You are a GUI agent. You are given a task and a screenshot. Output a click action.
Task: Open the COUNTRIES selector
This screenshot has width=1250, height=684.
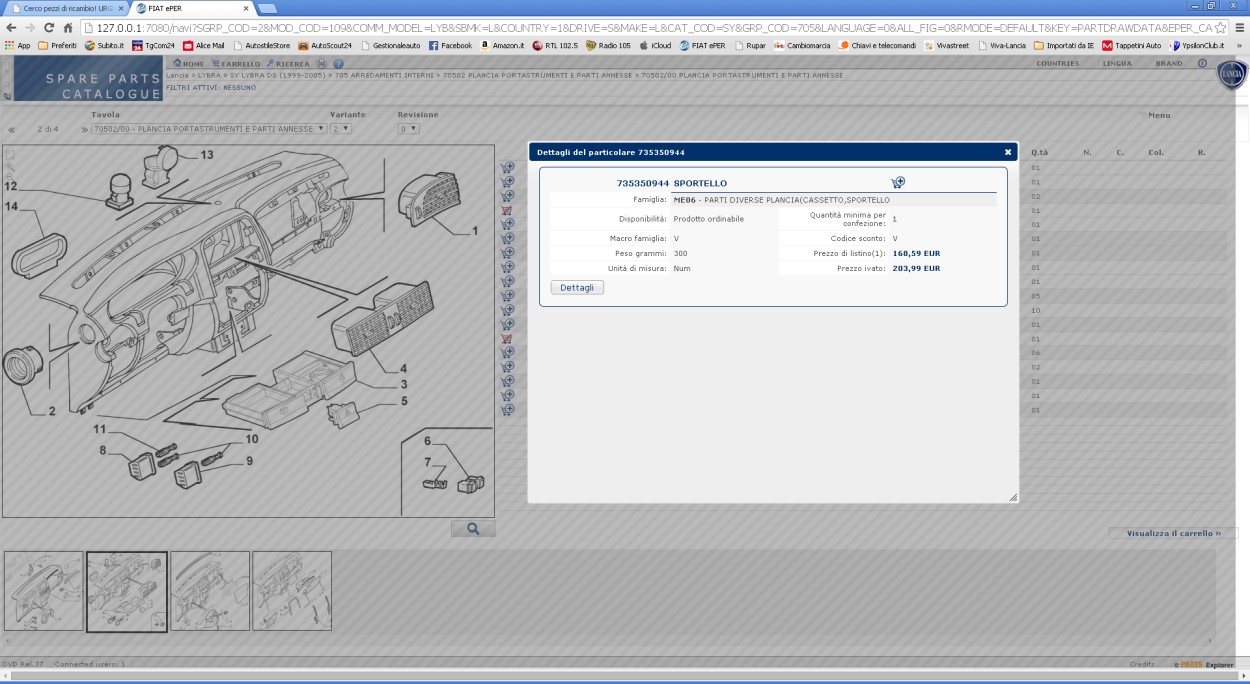click(x=1058, y=63)
